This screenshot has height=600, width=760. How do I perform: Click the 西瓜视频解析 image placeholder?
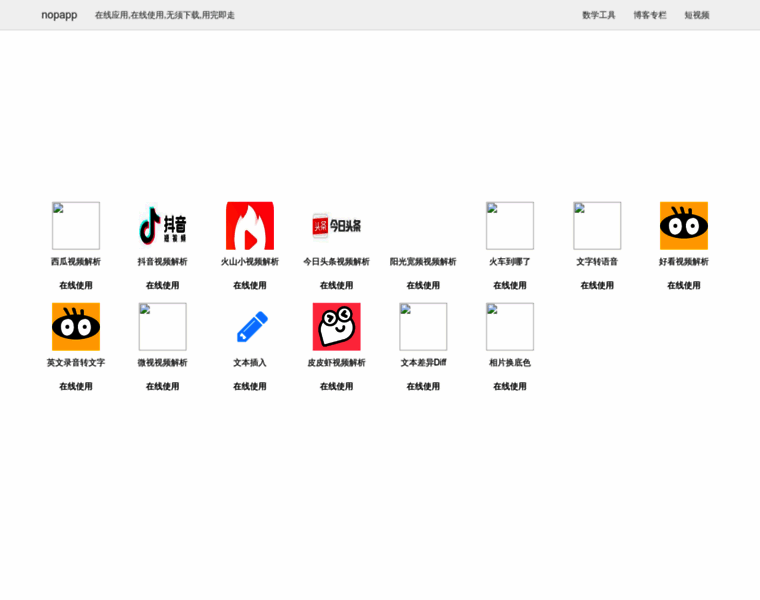76,226
